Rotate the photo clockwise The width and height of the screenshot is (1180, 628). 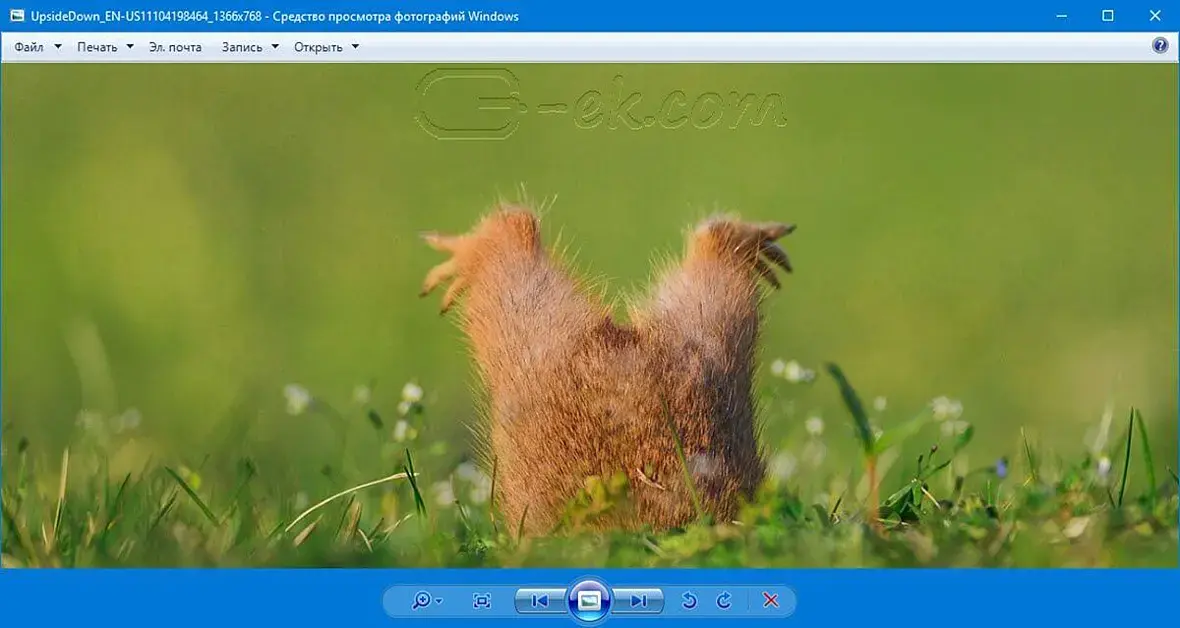(x=724, y=600)
